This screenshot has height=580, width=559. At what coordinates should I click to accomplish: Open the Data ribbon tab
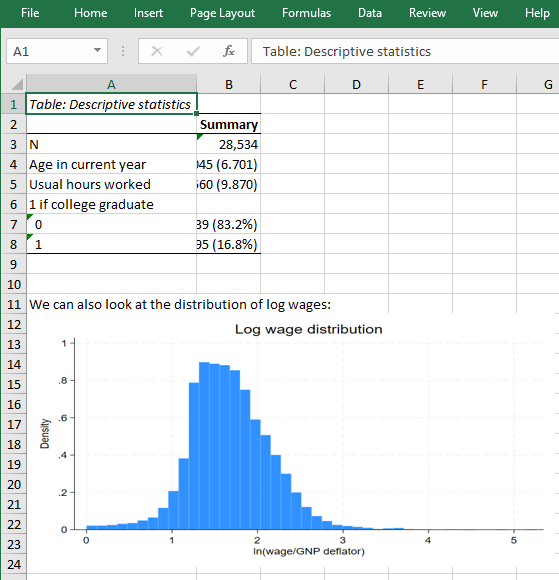tap(370, 13)
